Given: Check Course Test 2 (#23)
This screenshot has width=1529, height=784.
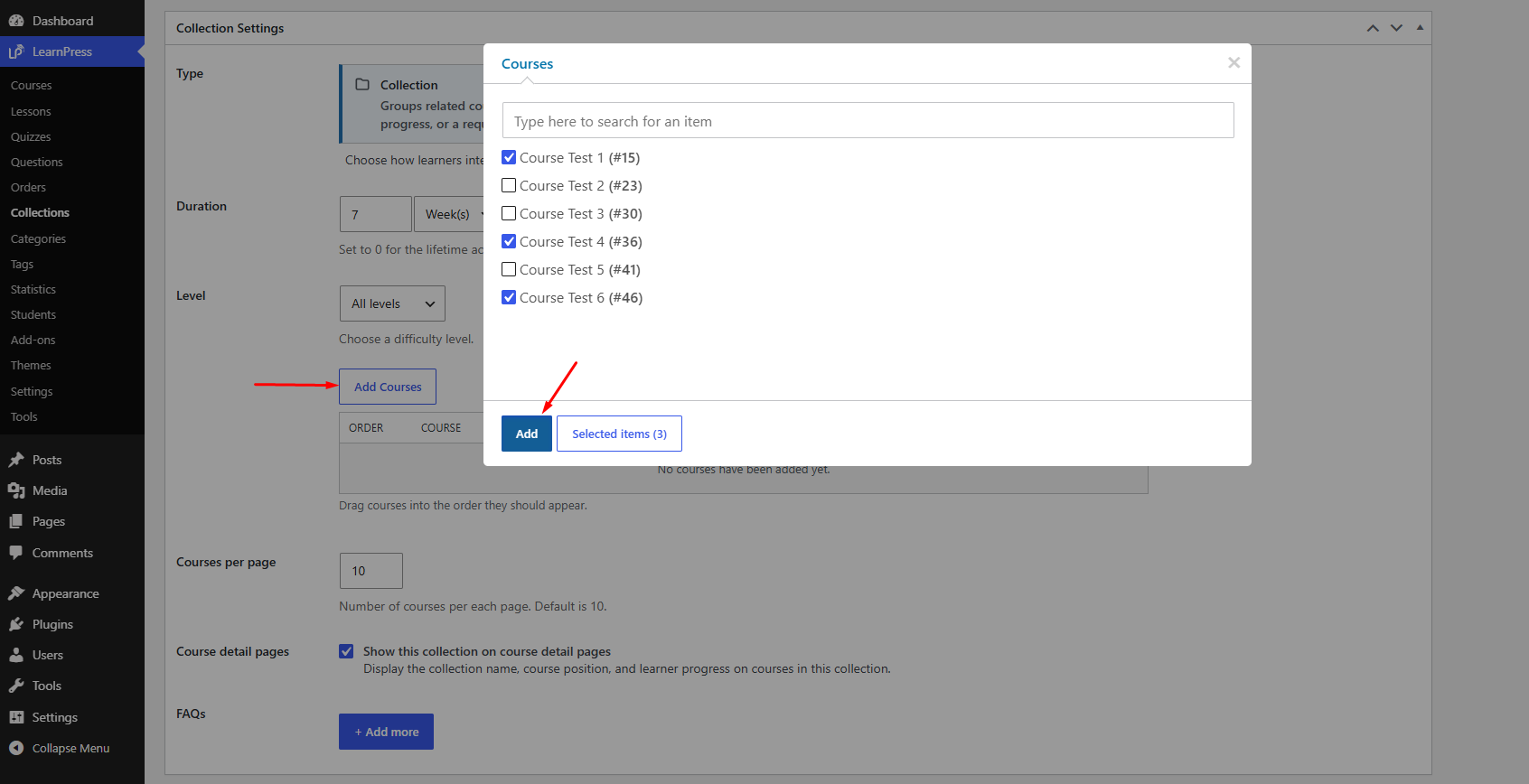Looking at the screenshot, I should point(509,185).
